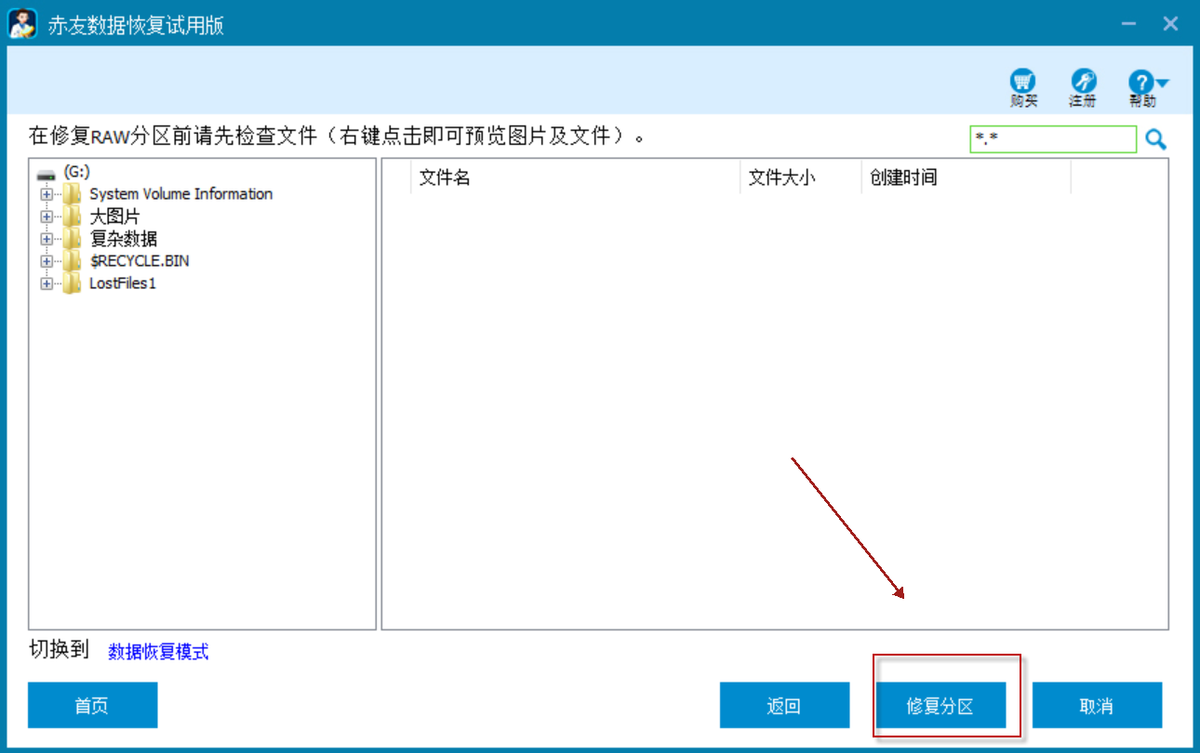Click the magnifier search icon
Screen dimensions: 1200x753
(1156, 140)
